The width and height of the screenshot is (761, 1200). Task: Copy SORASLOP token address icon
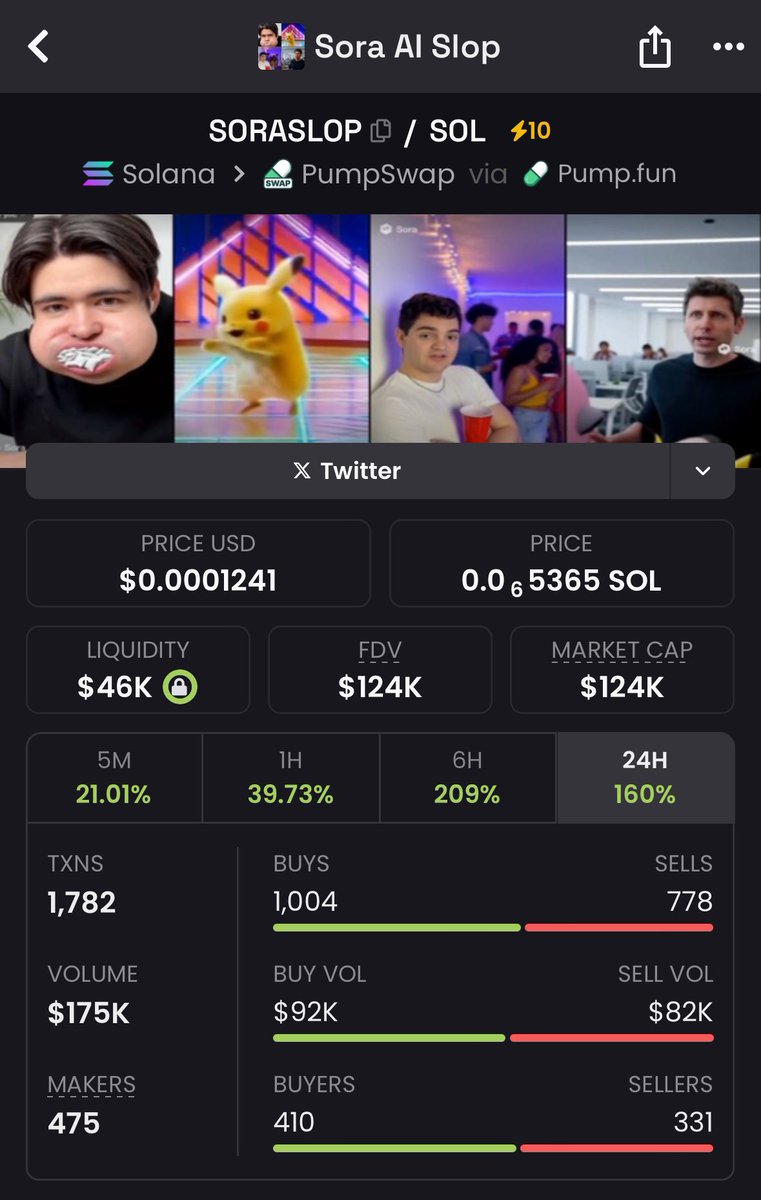pyautogui.click(x=380, y=131)
